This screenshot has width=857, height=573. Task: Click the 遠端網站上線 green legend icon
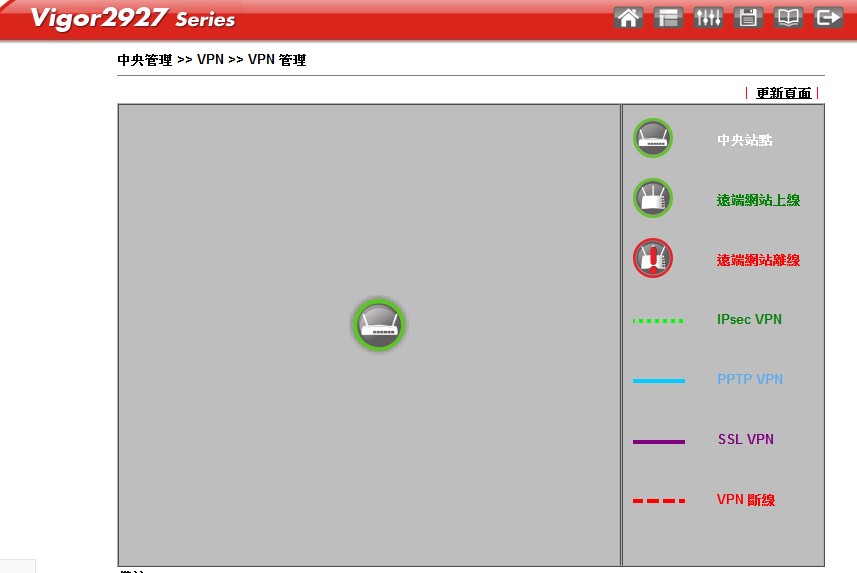pos(652,198)
